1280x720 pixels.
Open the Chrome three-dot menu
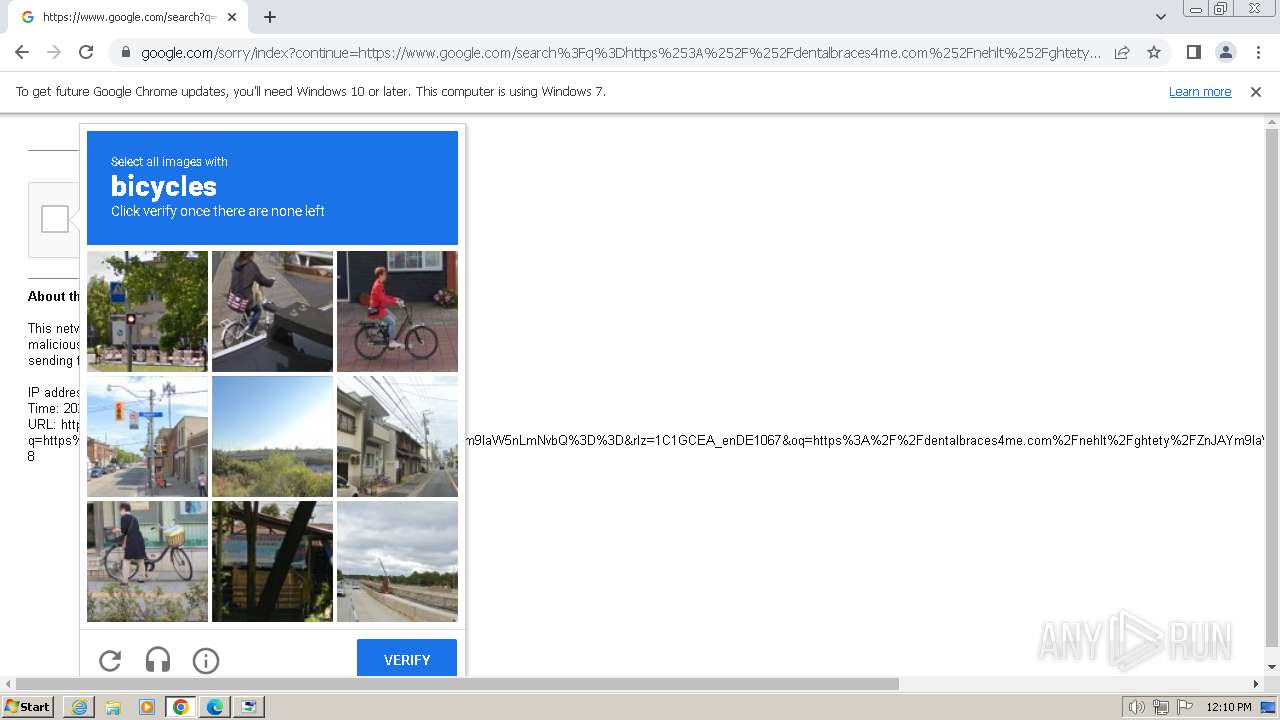tap(1258, 52)
